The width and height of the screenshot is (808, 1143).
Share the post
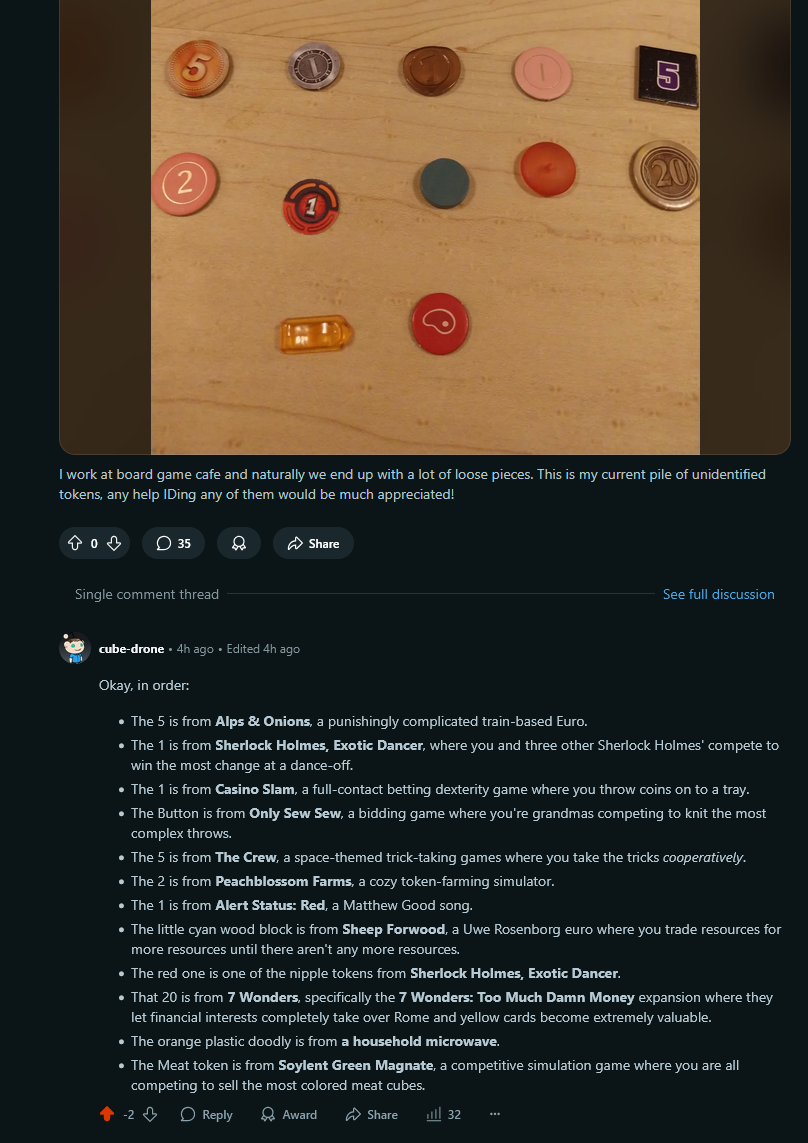pos(314,543)
